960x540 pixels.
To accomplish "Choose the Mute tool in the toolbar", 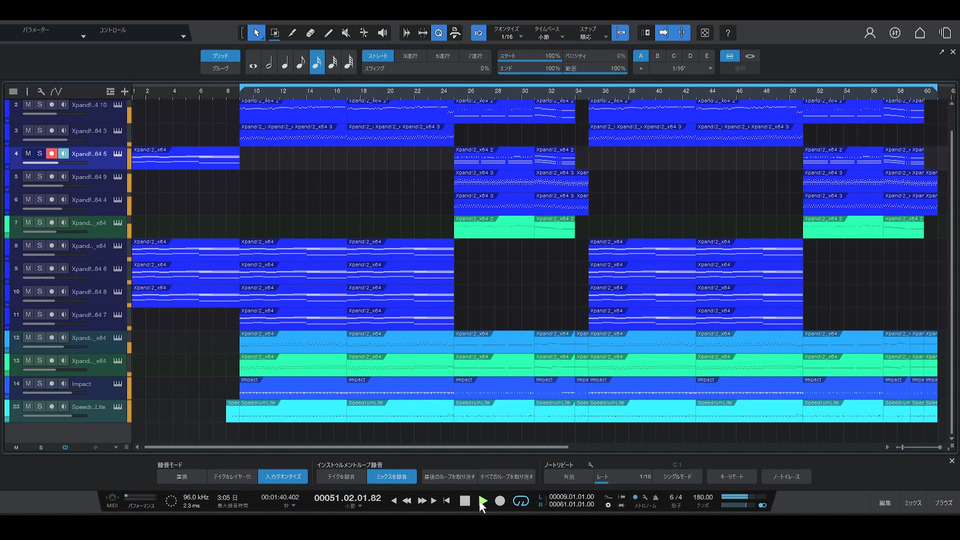I will click(346, 33).
